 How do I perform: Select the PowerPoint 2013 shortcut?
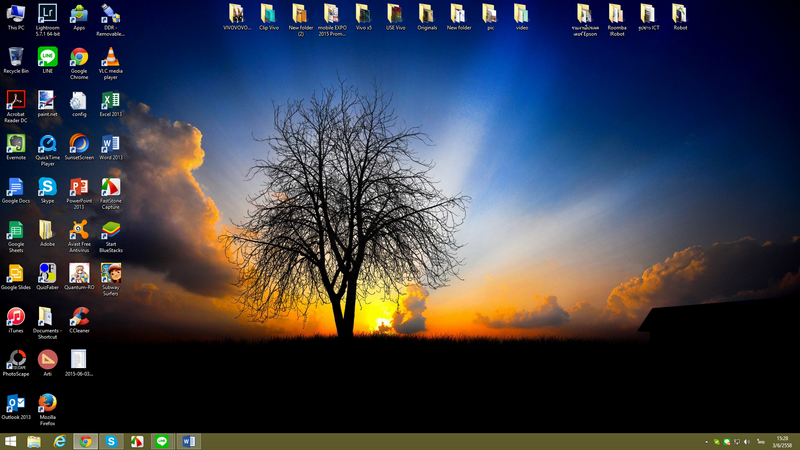click(x=79, y=193)
